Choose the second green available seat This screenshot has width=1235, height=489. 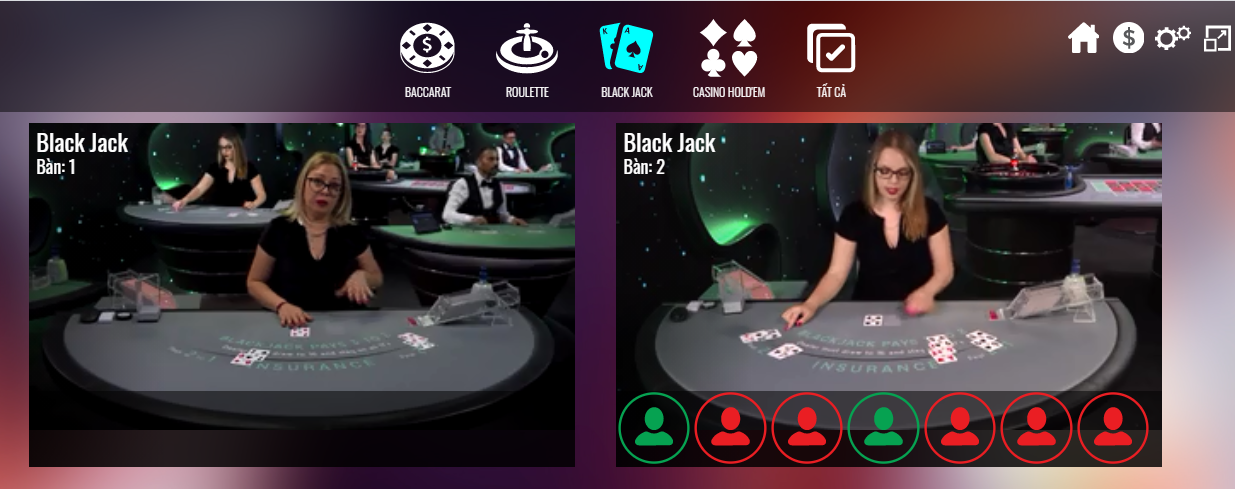point(883,428)
